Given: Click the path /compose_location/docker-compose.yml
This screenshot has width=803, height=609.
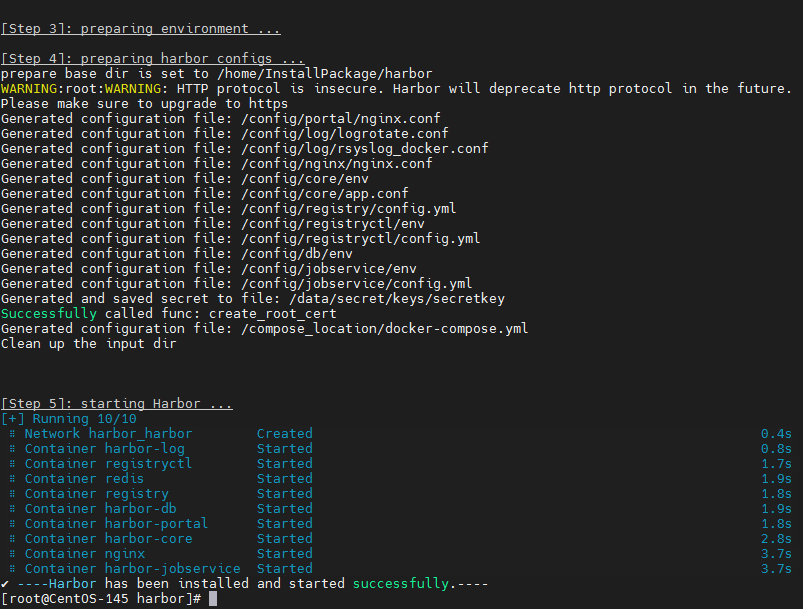Looking at the screenshot, I should click(x=385, y=328).
